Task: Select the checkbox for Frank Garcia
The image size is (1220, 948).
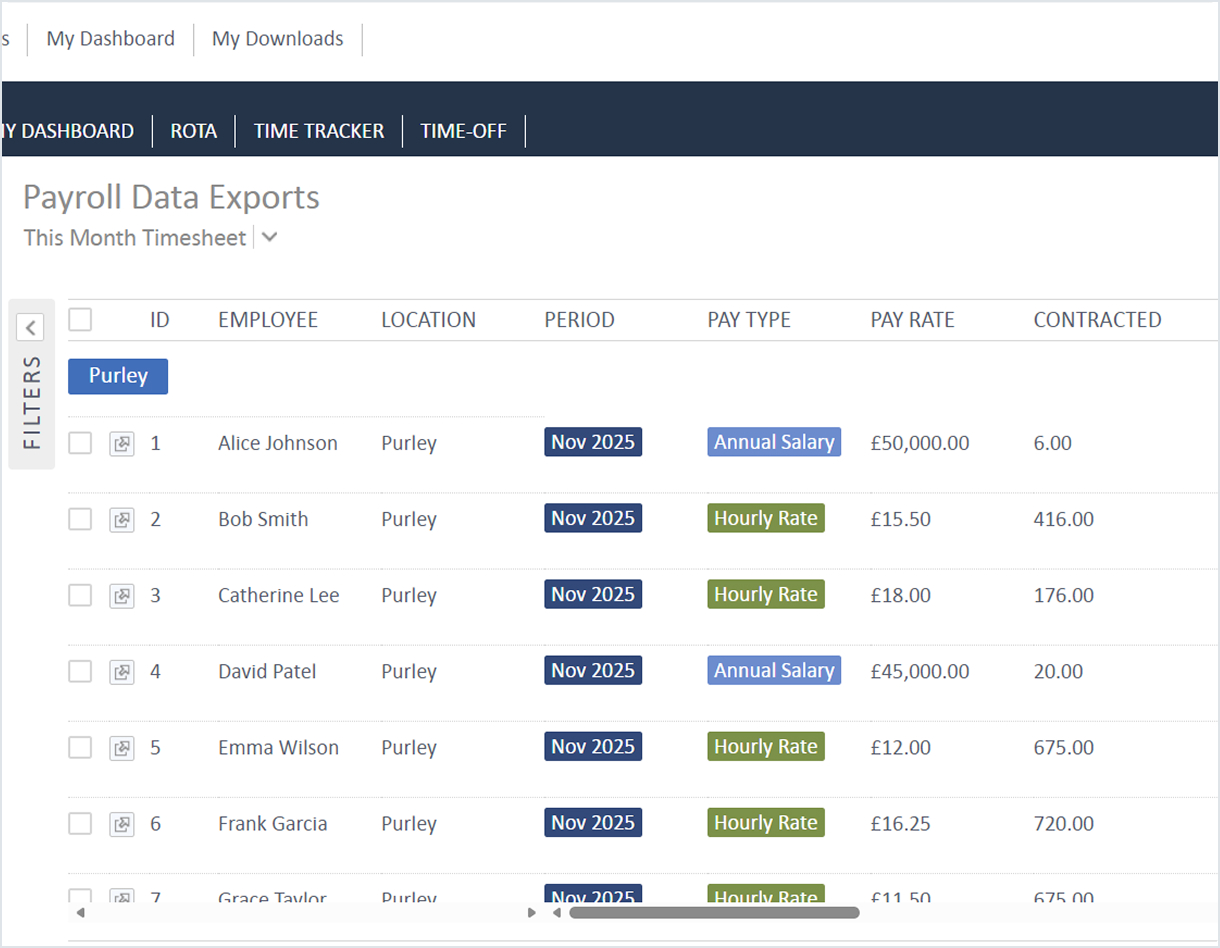Action: tap(80, 823)
